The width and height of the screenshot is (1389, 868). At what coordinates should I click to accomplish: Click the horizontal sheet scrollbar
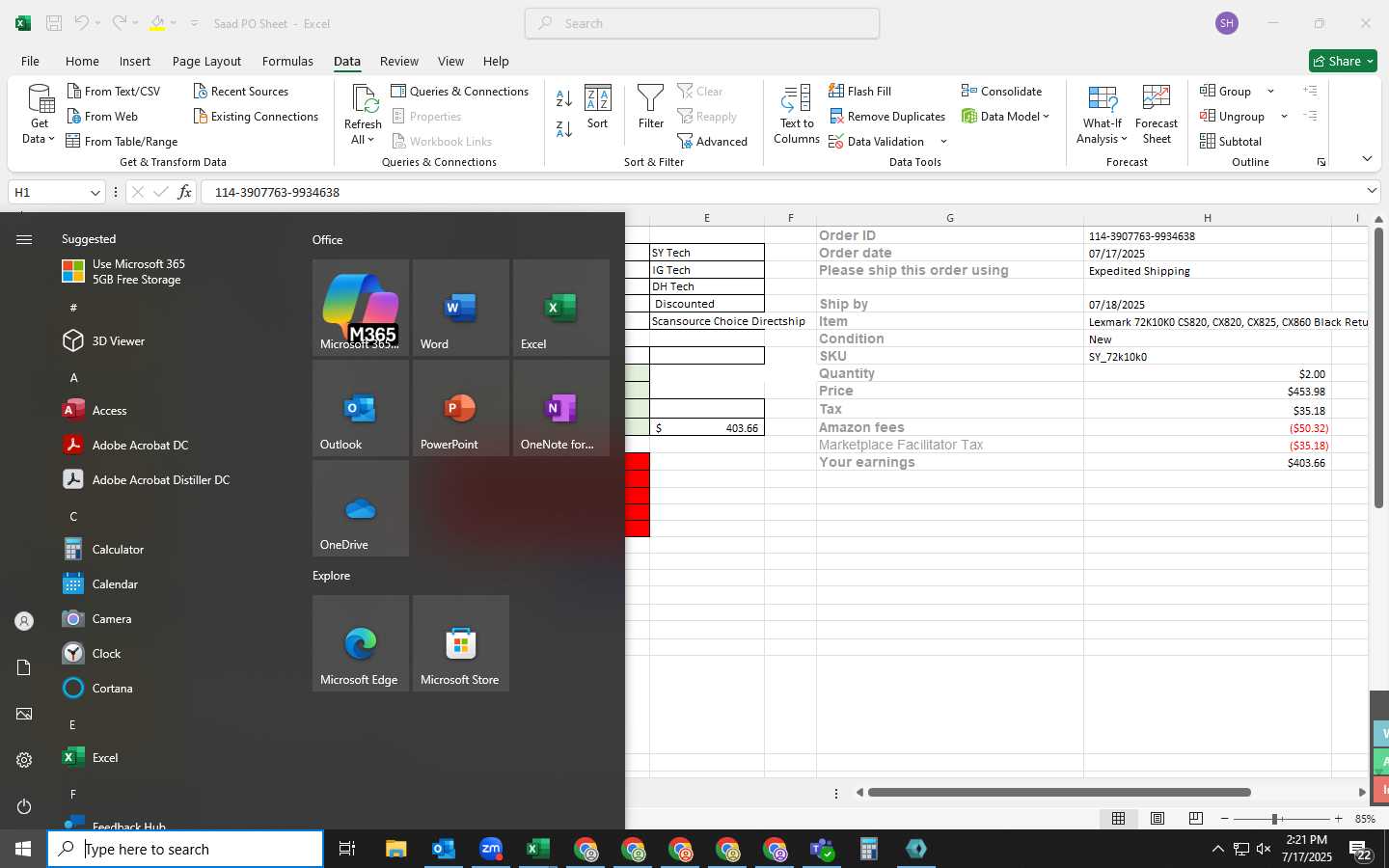click(x=1059, y=793)
